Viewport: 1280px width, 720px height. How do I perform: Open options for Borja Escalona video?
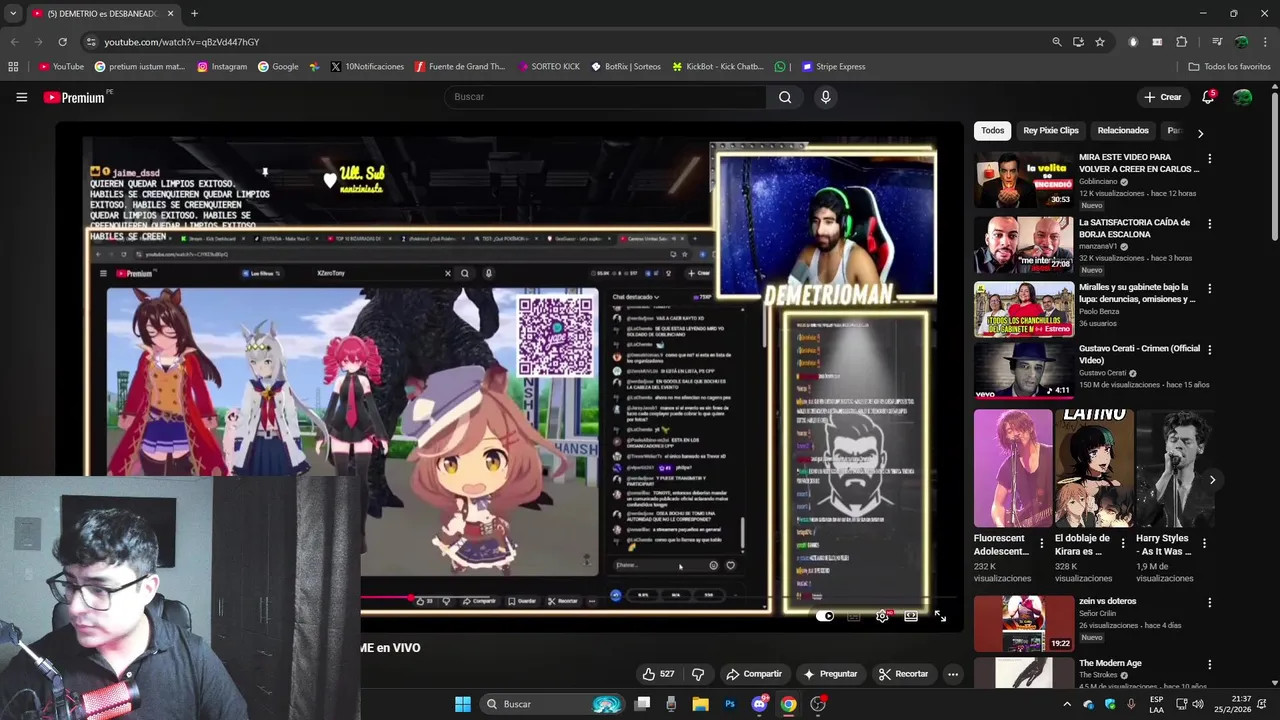(1209, 224)
